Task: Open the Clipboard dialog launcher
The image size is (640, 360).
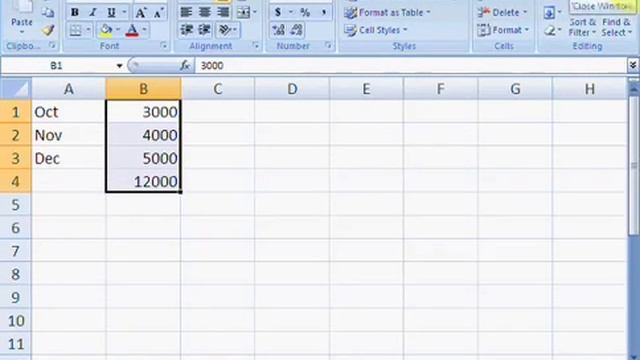Action: click(52, 46)
